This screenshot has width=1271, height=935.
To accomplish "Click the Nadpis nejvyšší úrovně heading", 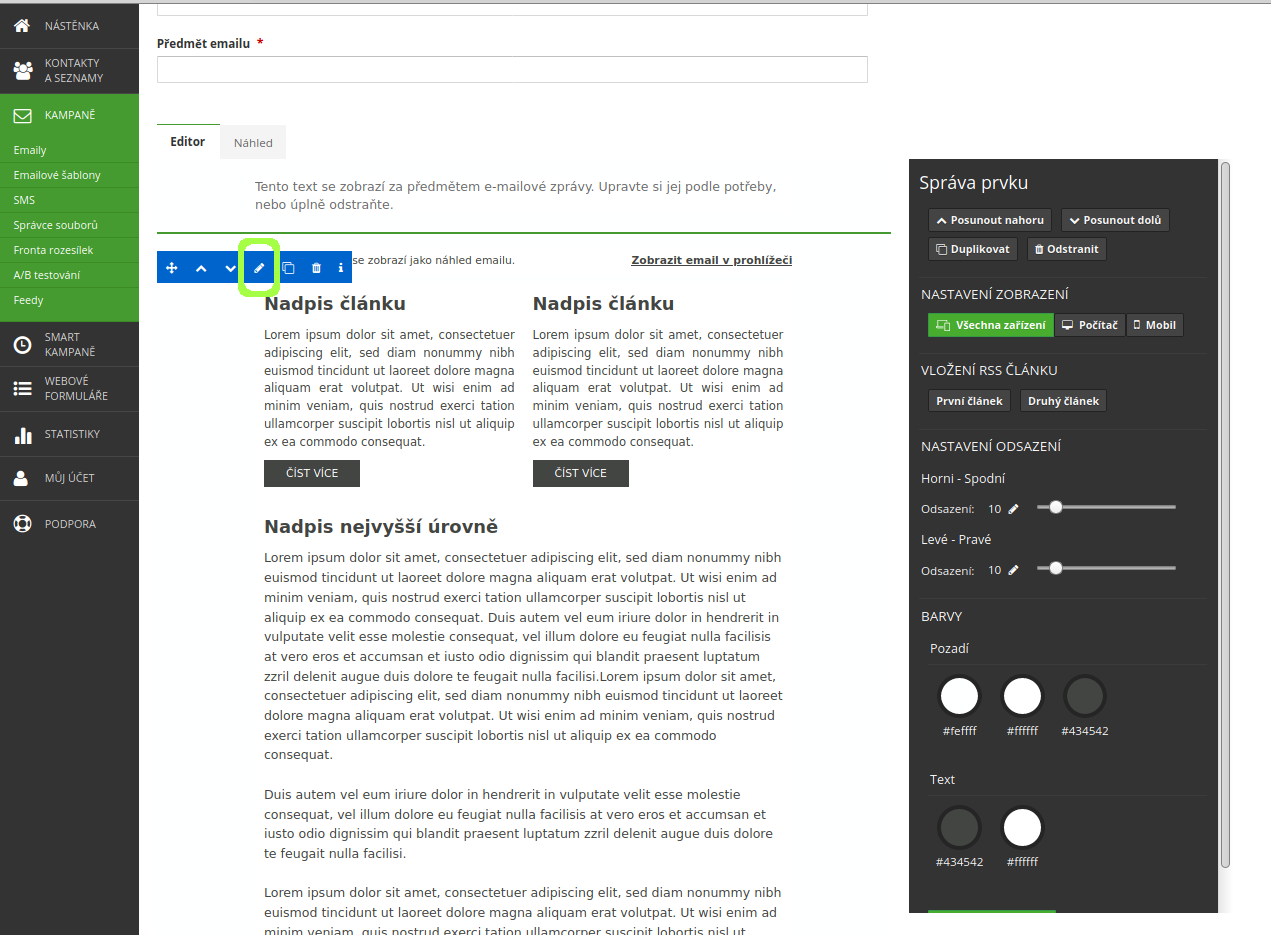I will point(381,527).
